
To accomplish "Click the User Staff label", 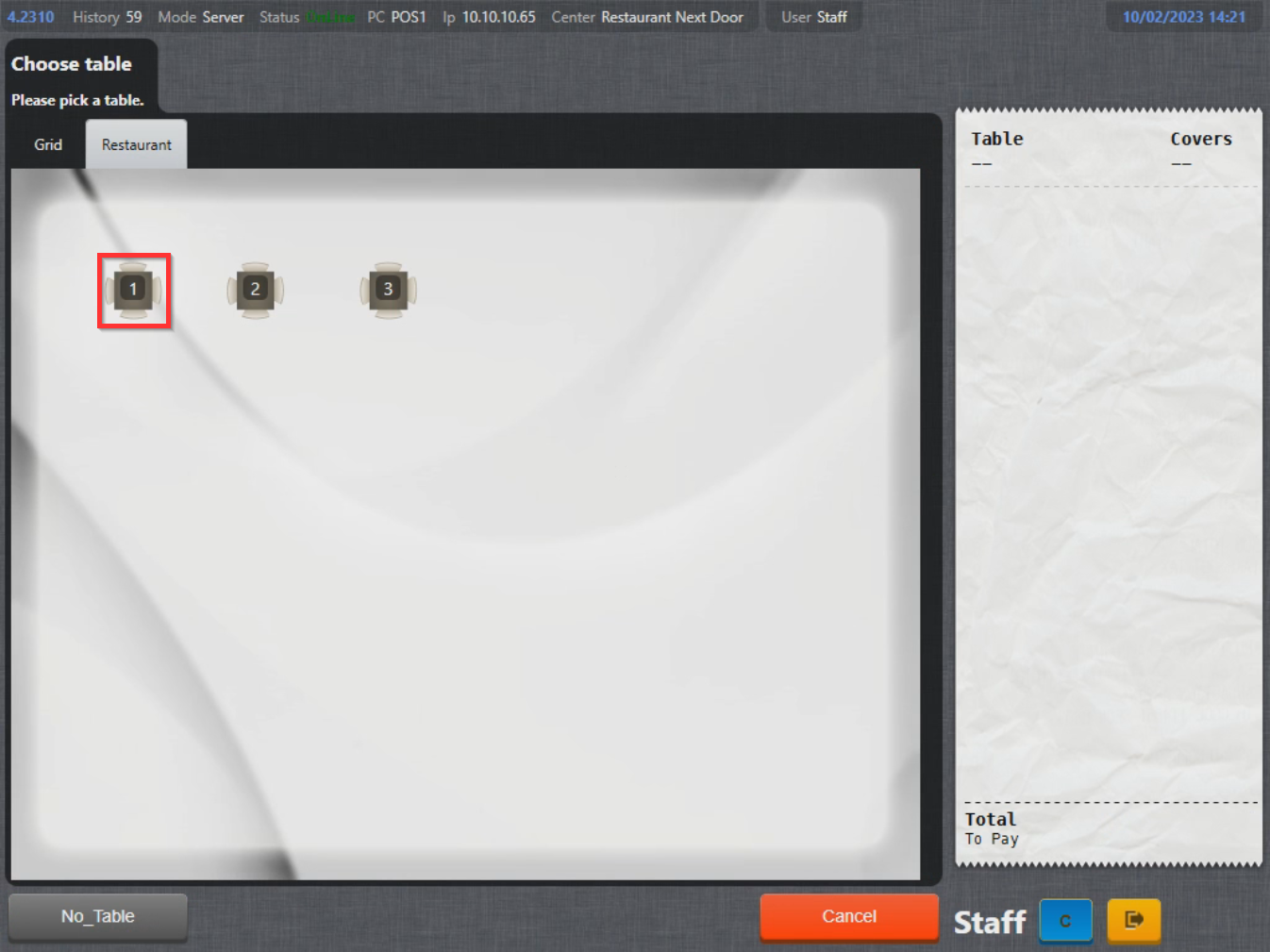I will (x=814, y=17).
